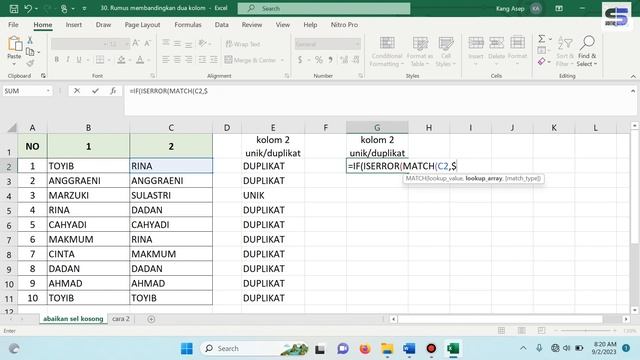
Task: Click the Cut scissors icon
Action: [x=30, y=40]
